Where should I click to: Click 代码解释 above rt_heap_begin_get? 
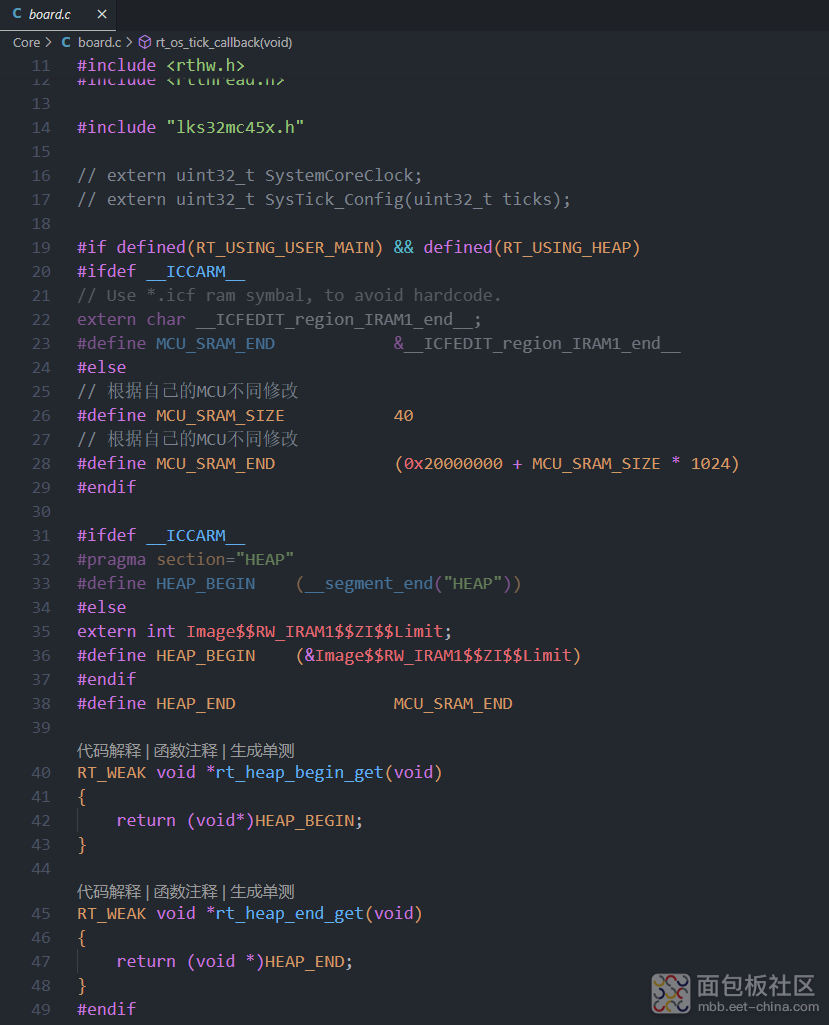[x=109, y=750]
